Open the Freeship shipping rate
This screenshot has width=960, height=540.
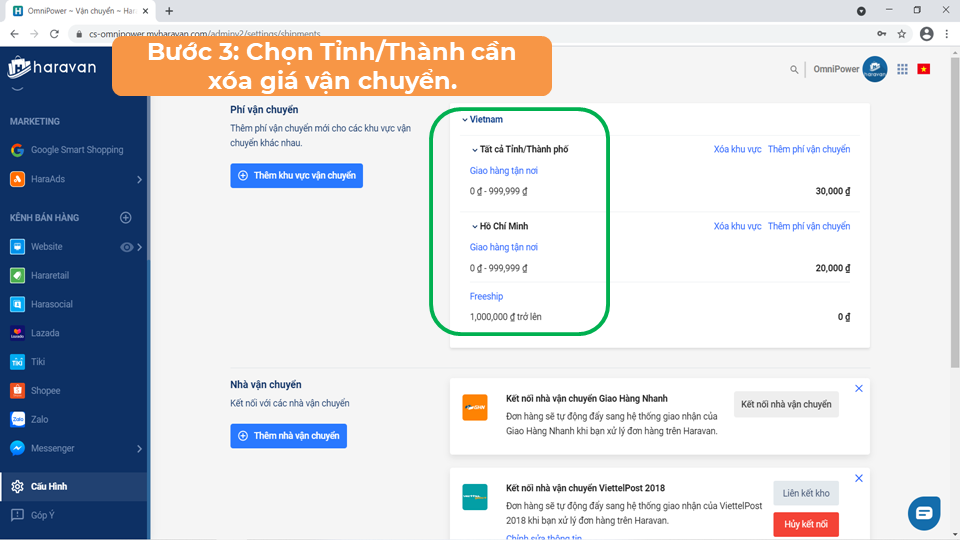[486, 296]
